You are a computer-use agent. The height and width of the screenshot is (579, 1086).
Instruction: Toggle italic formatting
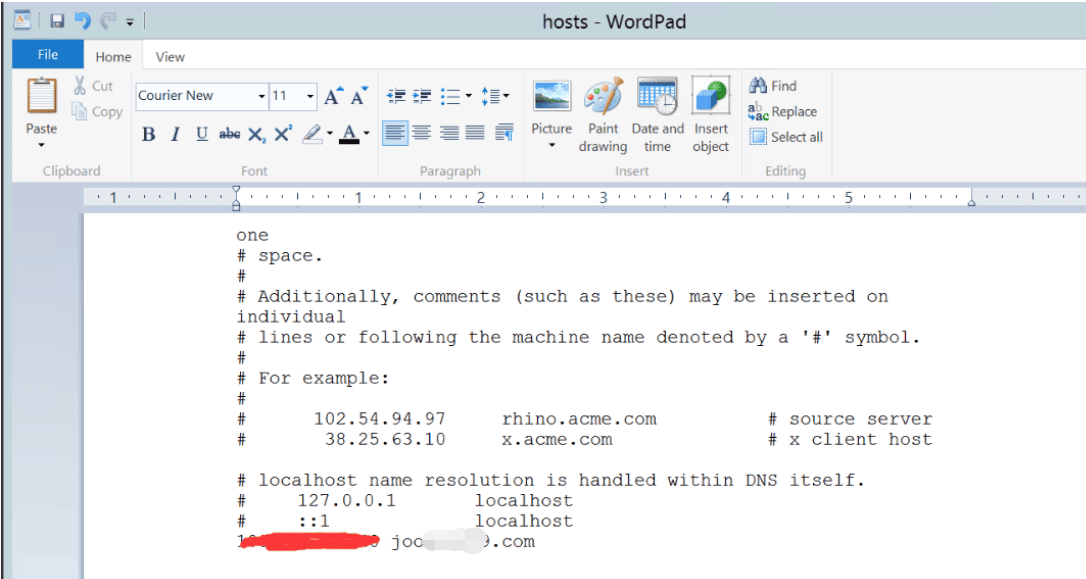pyautogui.click(x=175, y=134)
